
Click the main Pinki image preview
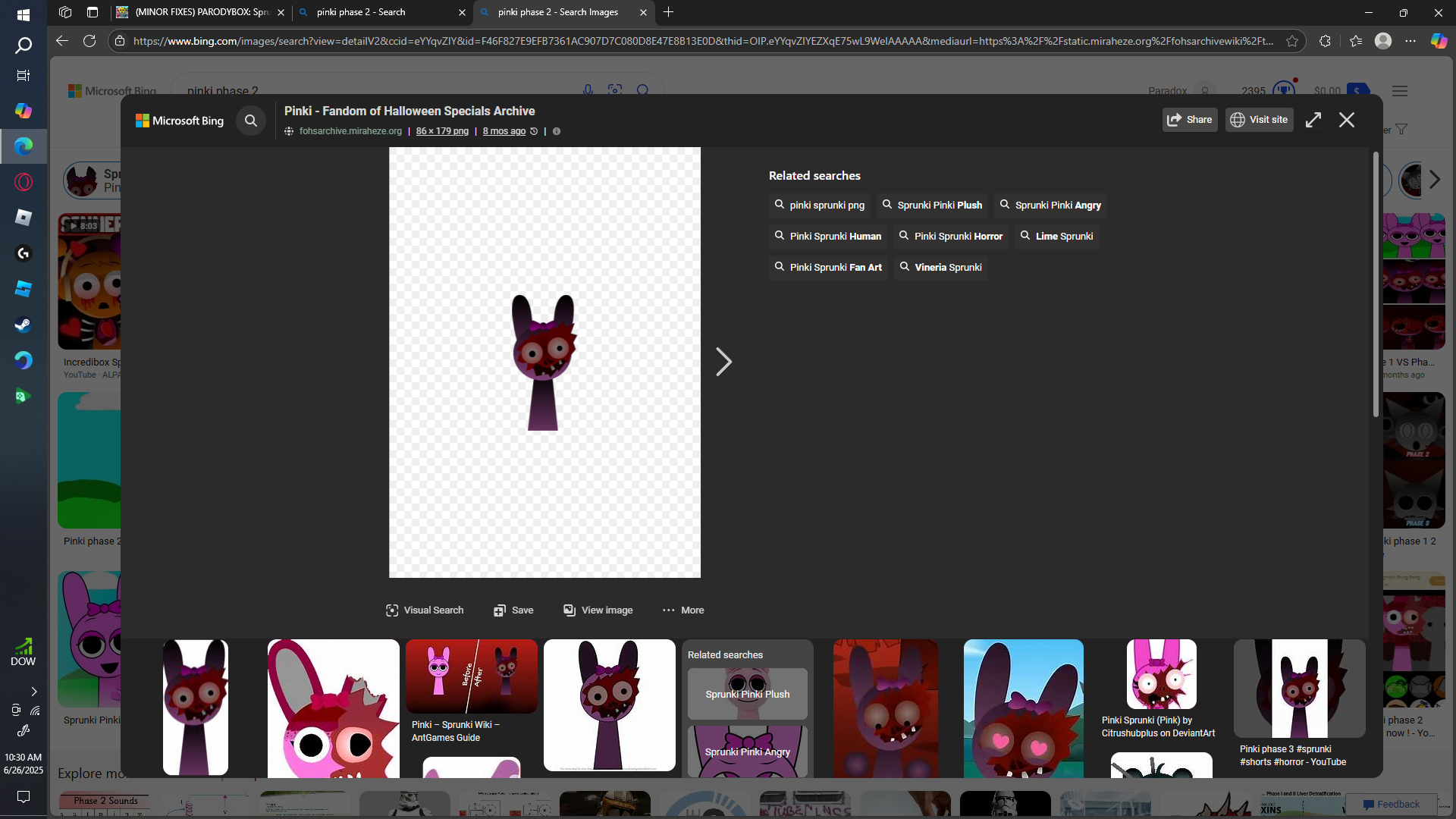(x=544, y=362)
